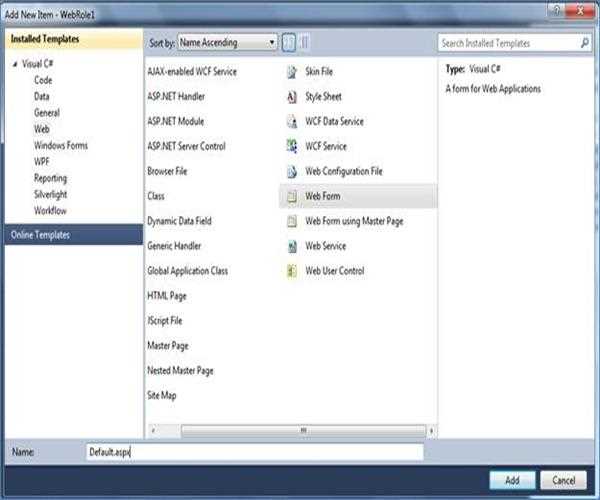Choose the Web User Control icon

click(x=292, y=271)
